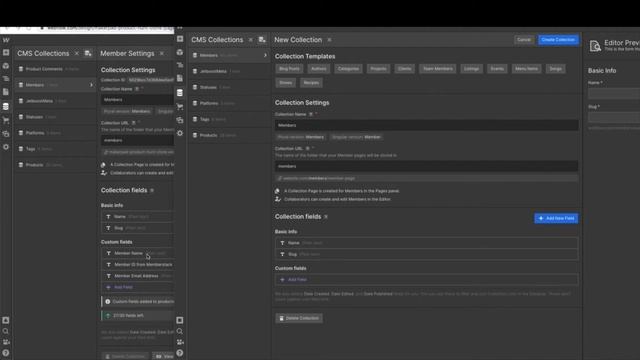Open Navigator icon in right window sidebar

click(180, 65)
